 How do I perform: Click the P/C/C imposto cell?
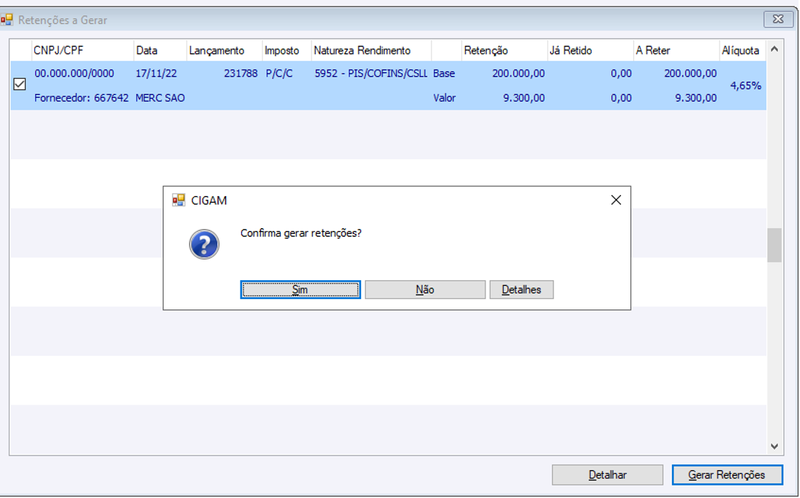(279, 73)
